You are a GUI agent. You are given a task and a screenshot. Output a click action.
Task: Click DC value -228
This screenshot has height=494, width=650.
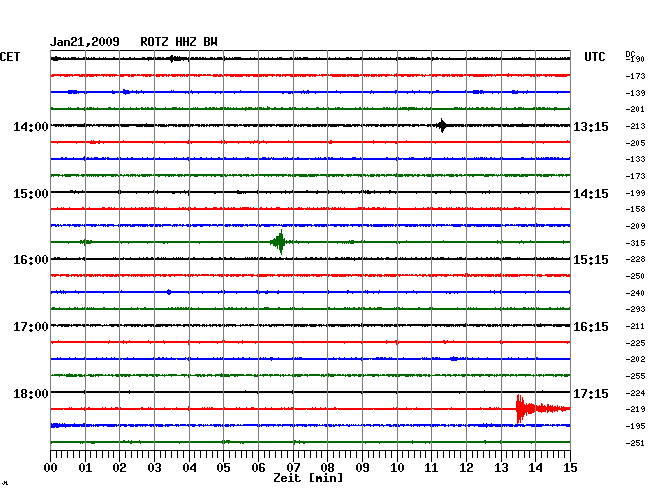pyautogui.click(x=635, y=259)
